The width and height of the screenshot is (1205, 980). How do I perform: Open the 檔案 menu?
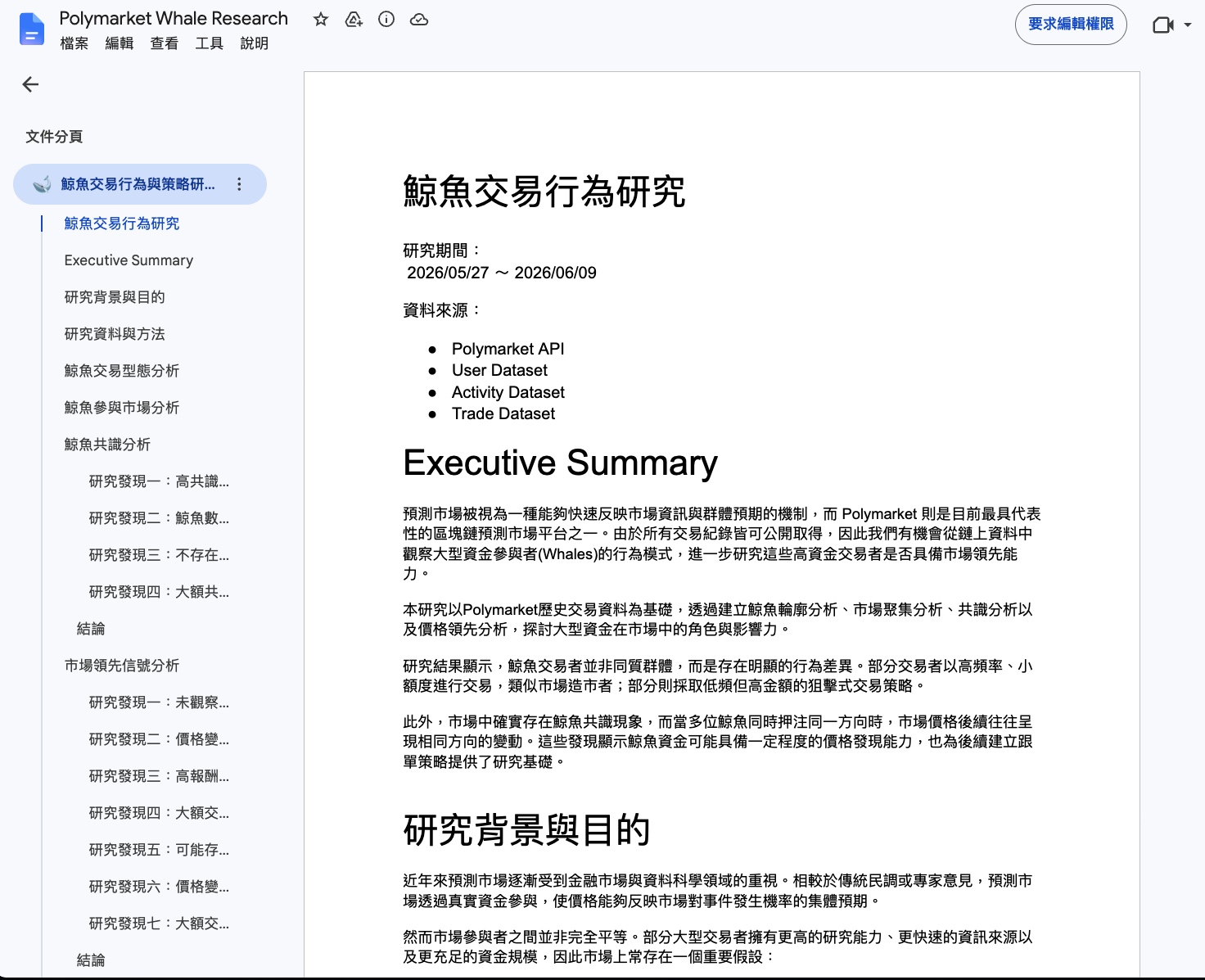pos(74,43)
